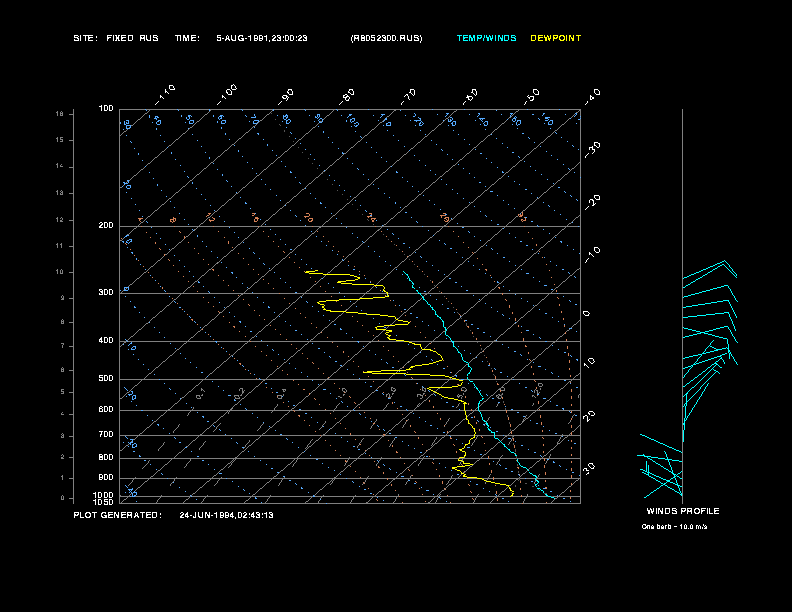Select the FIXED RUS site name
Screen dimensions: 792x612
click(132, 38)
